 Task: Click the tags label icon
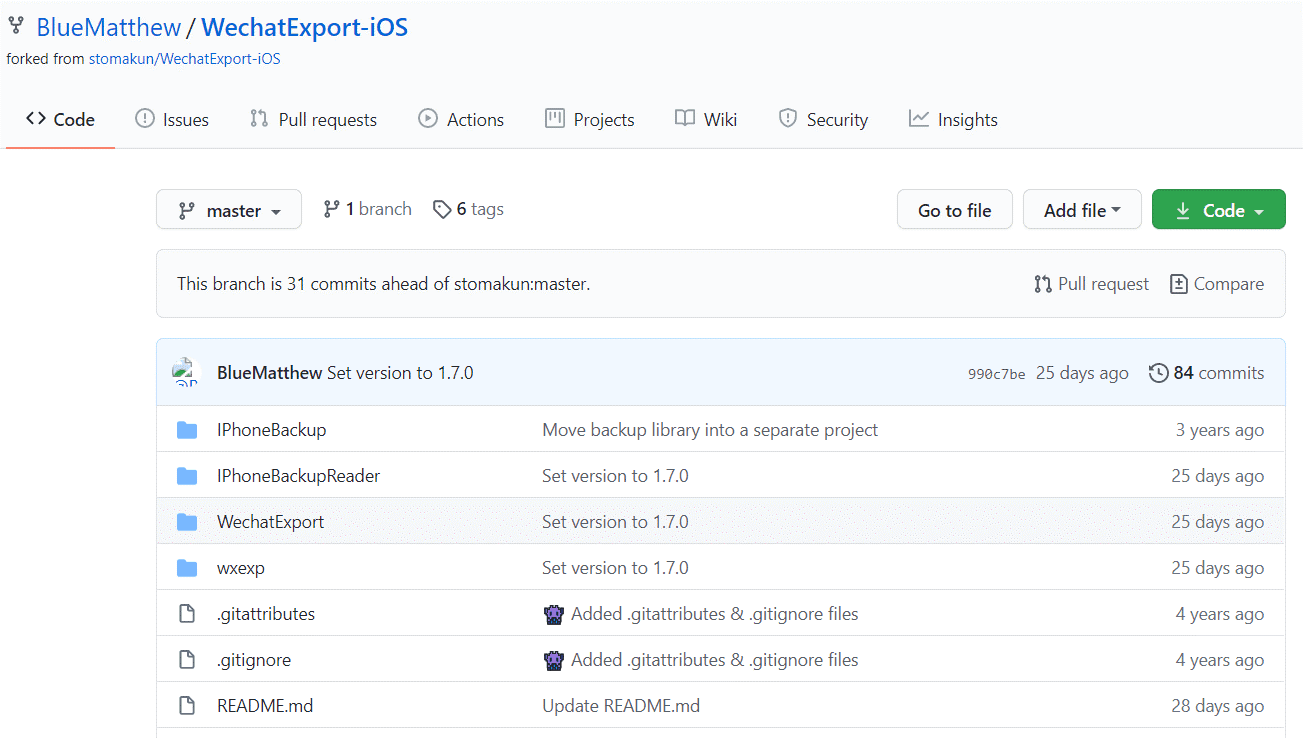click(442, 209)
